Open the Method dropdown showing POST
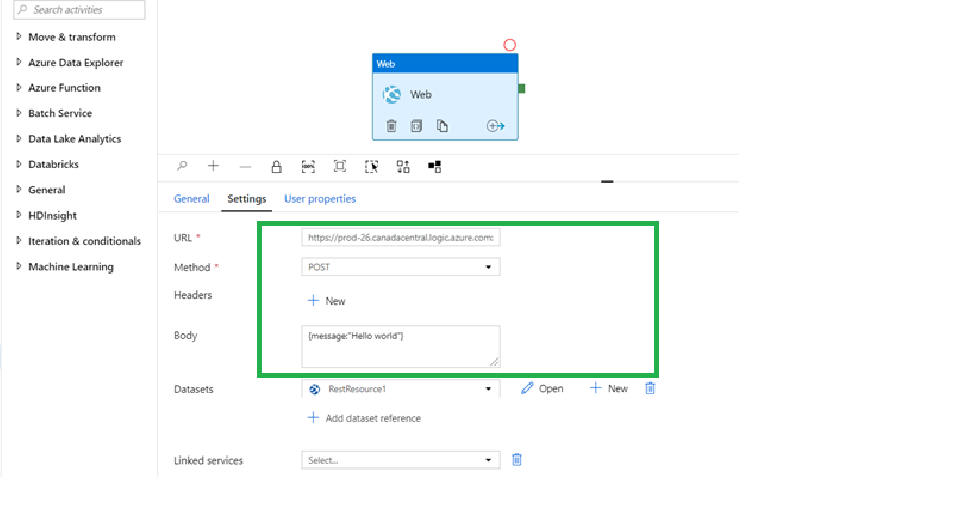Image resolution: width=966 pixels, height=515 pixels. click(400, 267)
